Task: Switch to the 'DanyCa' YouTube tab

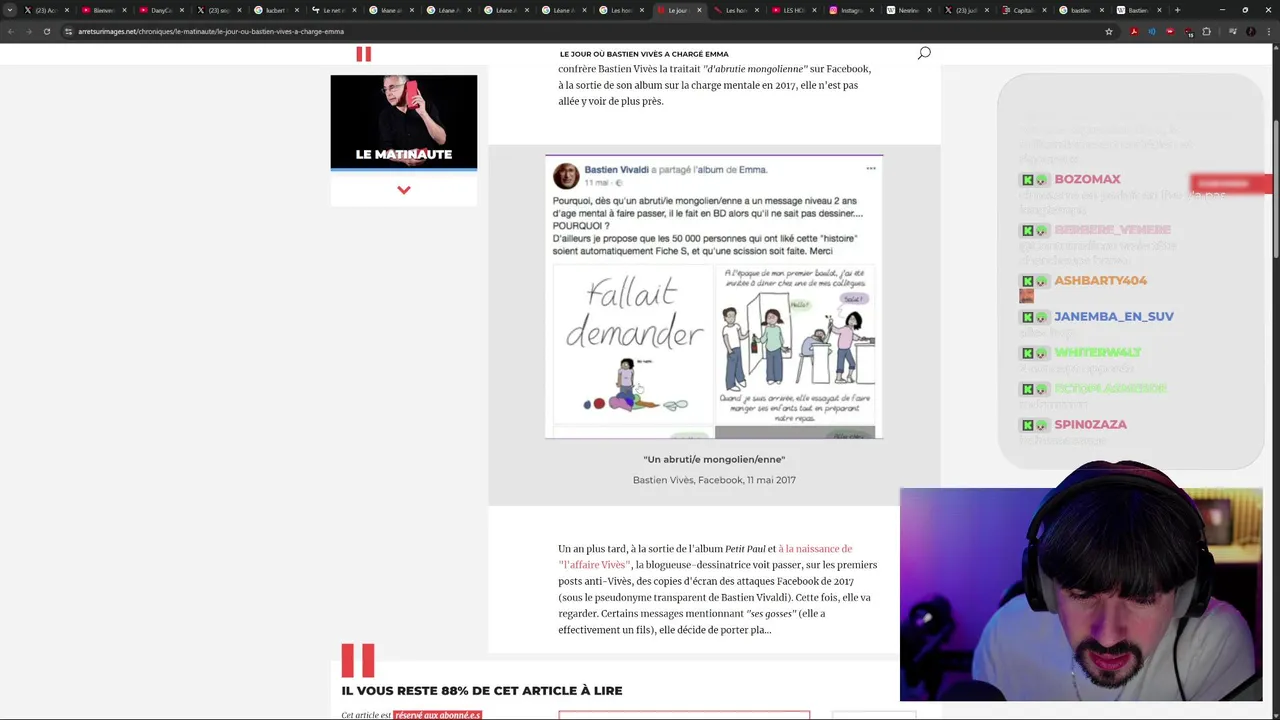Action: pos(161,10)
